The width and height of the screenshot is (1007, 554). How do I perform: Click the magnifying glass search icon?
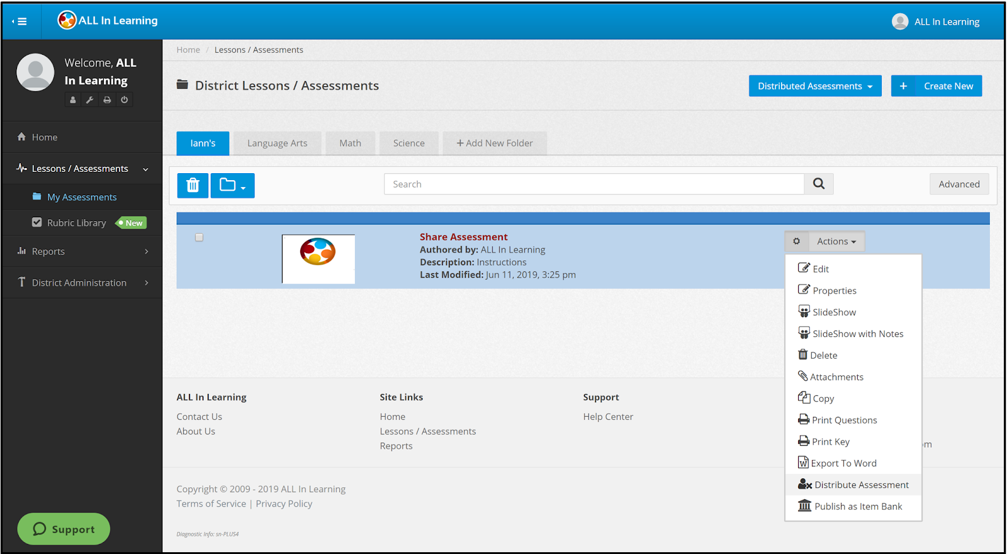(x=819, y=184)
